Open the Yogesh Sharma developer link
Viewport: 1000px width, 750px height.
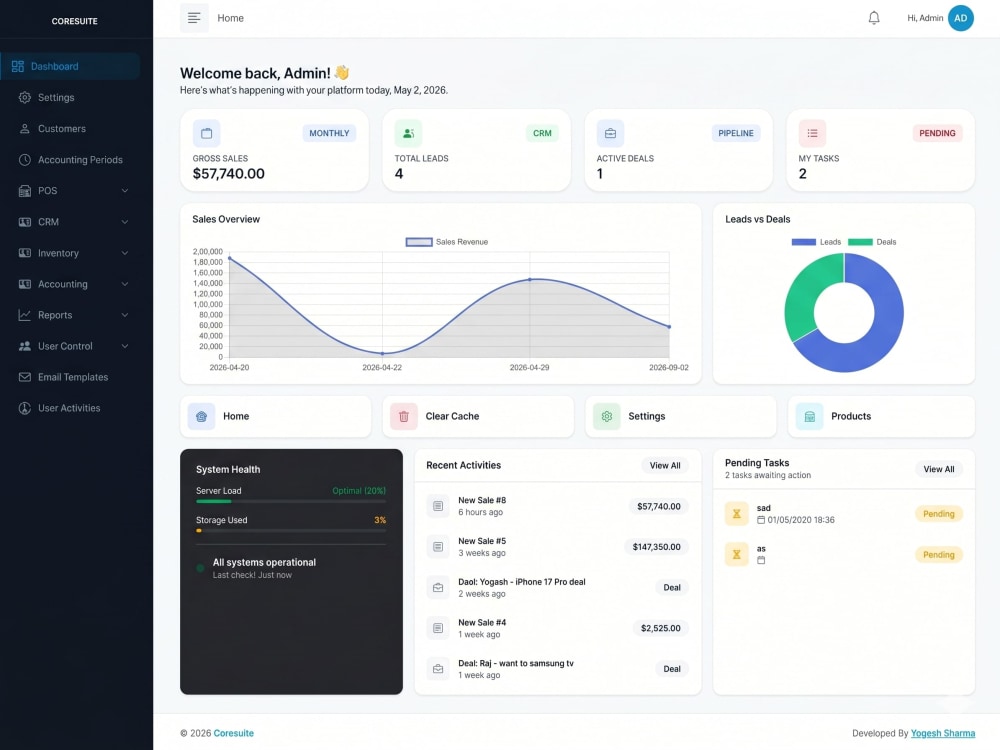(943, 733)
